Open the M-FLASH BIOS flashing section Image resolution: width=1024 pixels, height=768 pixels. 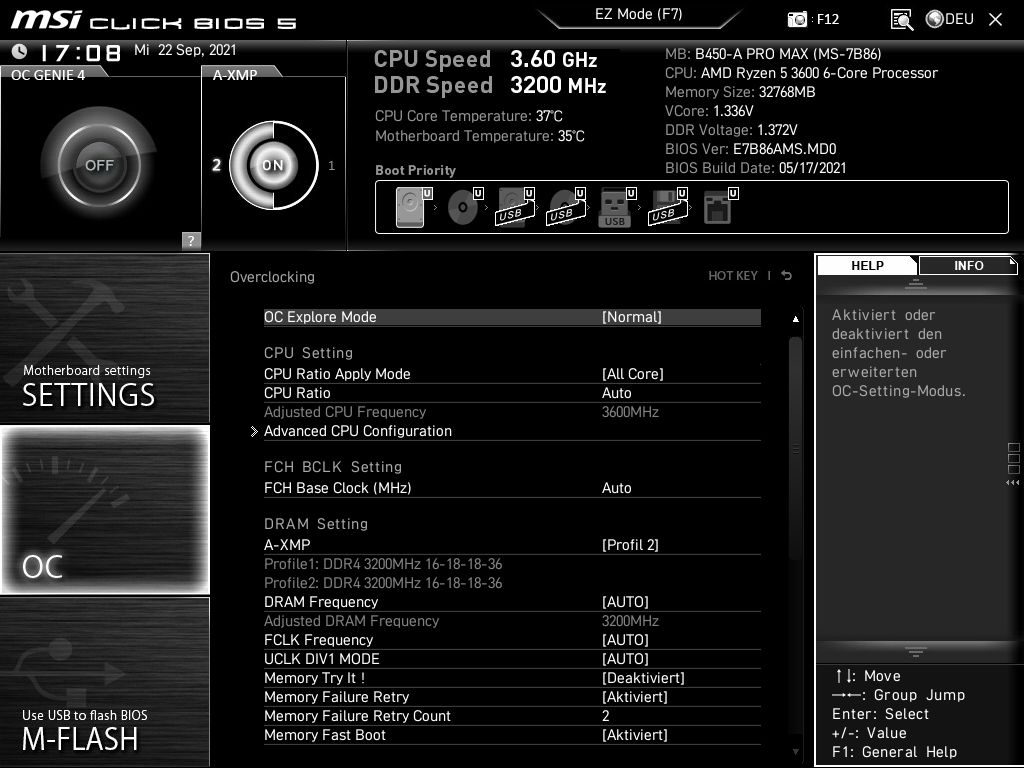pos(104,681)
